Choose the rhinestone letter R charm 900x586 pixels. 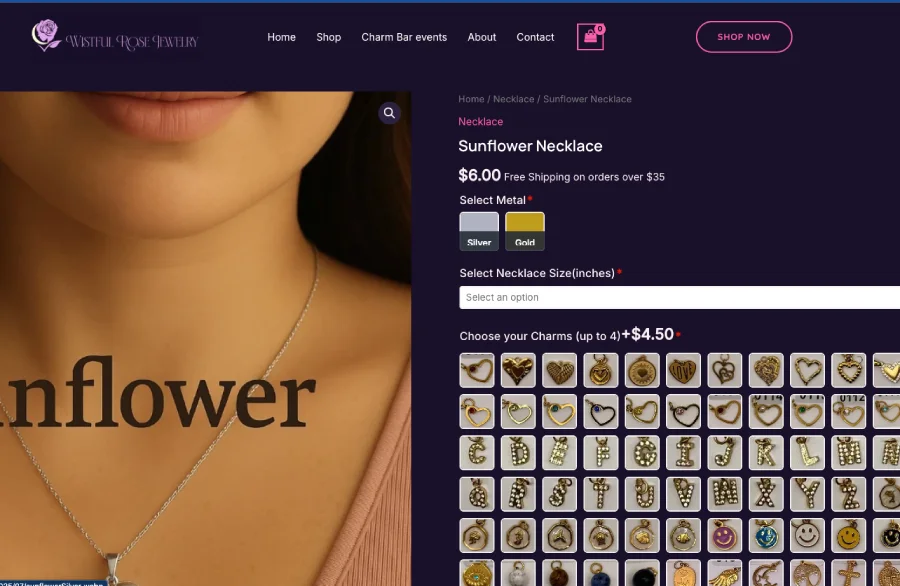click(518, 494)
